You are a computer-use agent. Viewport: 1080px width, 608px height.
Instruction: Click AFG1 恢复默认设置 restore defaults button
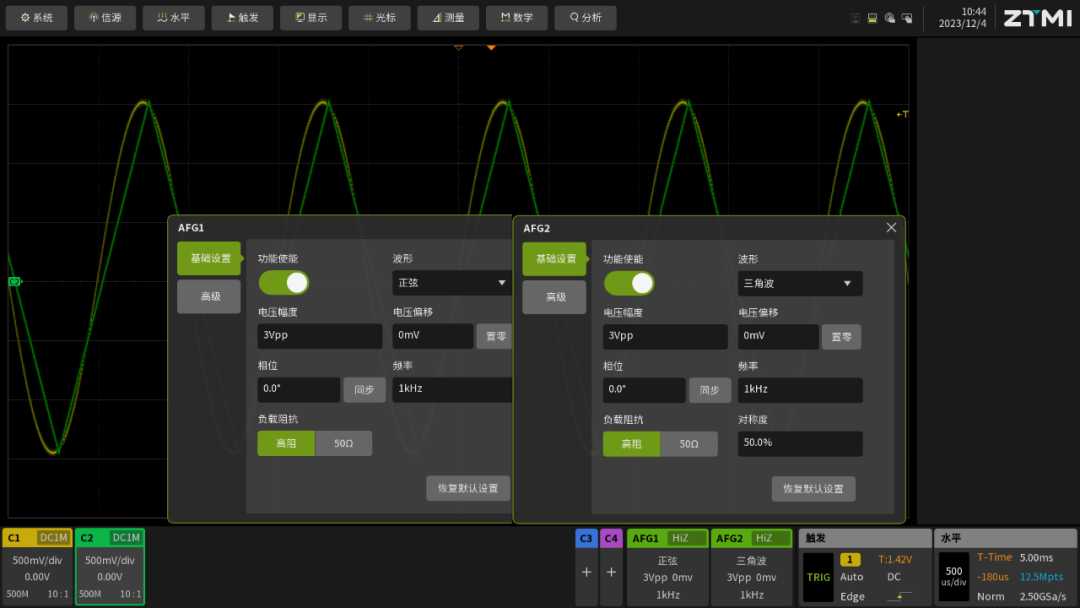point(468,489)
